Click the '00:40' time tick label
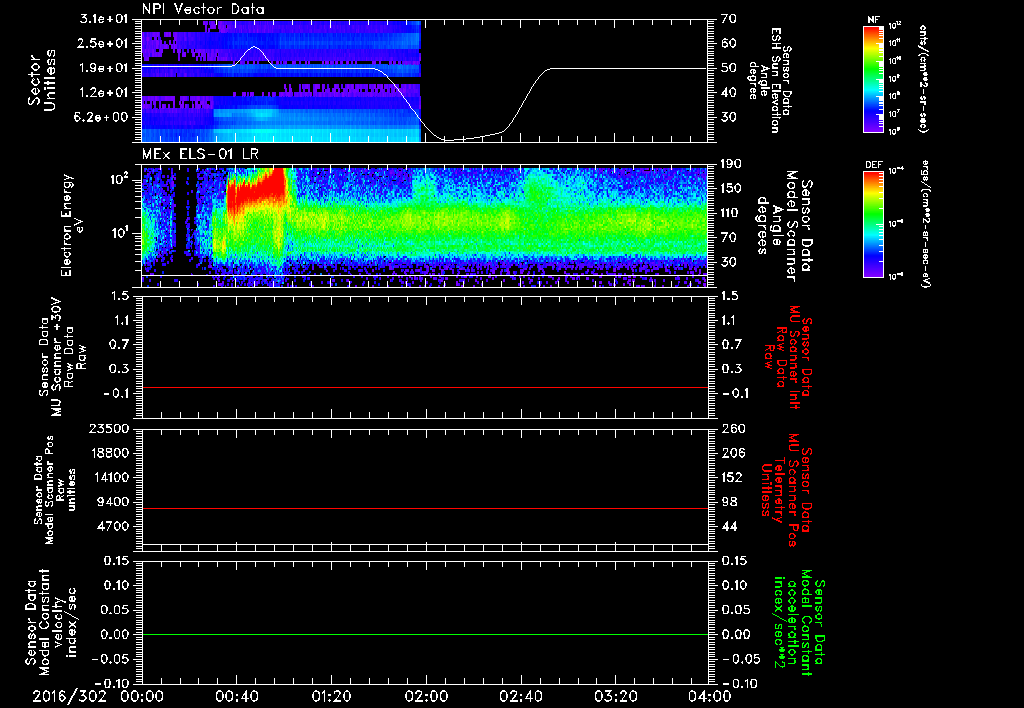 point(236,696)
